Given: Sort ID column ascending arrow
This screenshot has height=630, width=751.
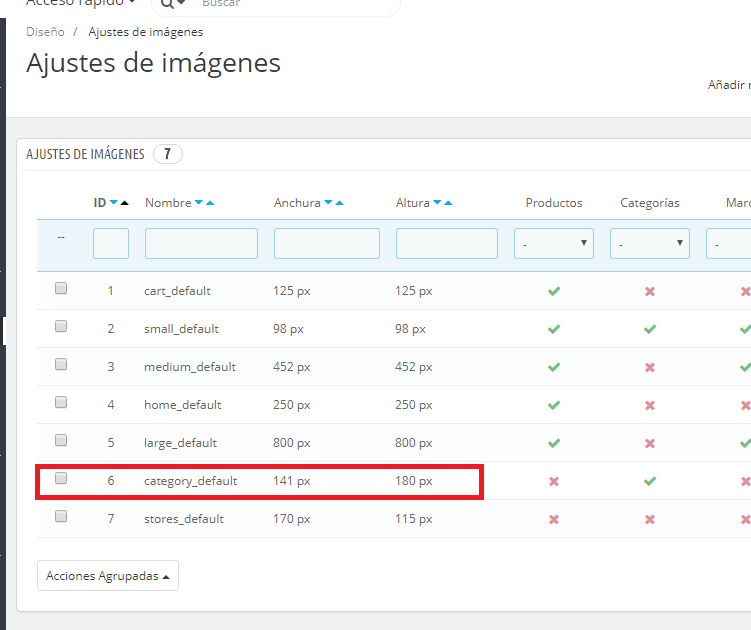Looking at the screenshot, I should [125, 203].
